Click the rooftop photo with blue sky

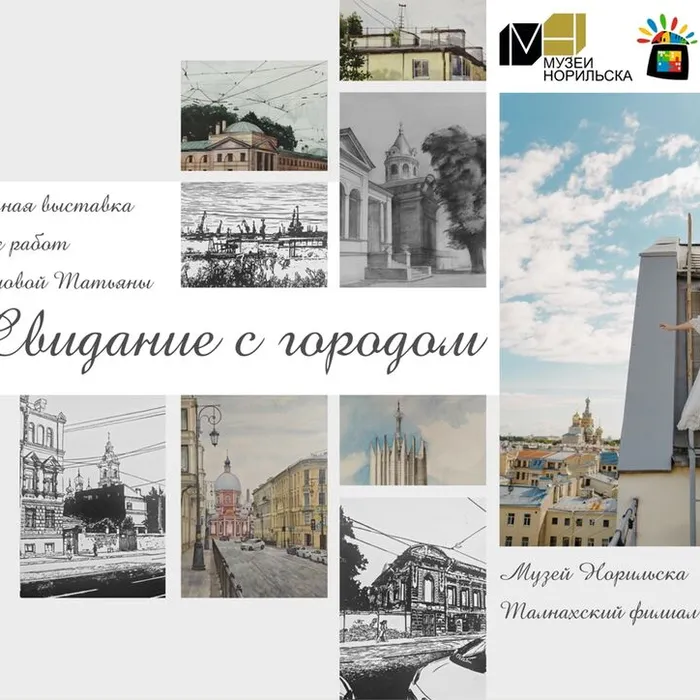click(600, 320)
